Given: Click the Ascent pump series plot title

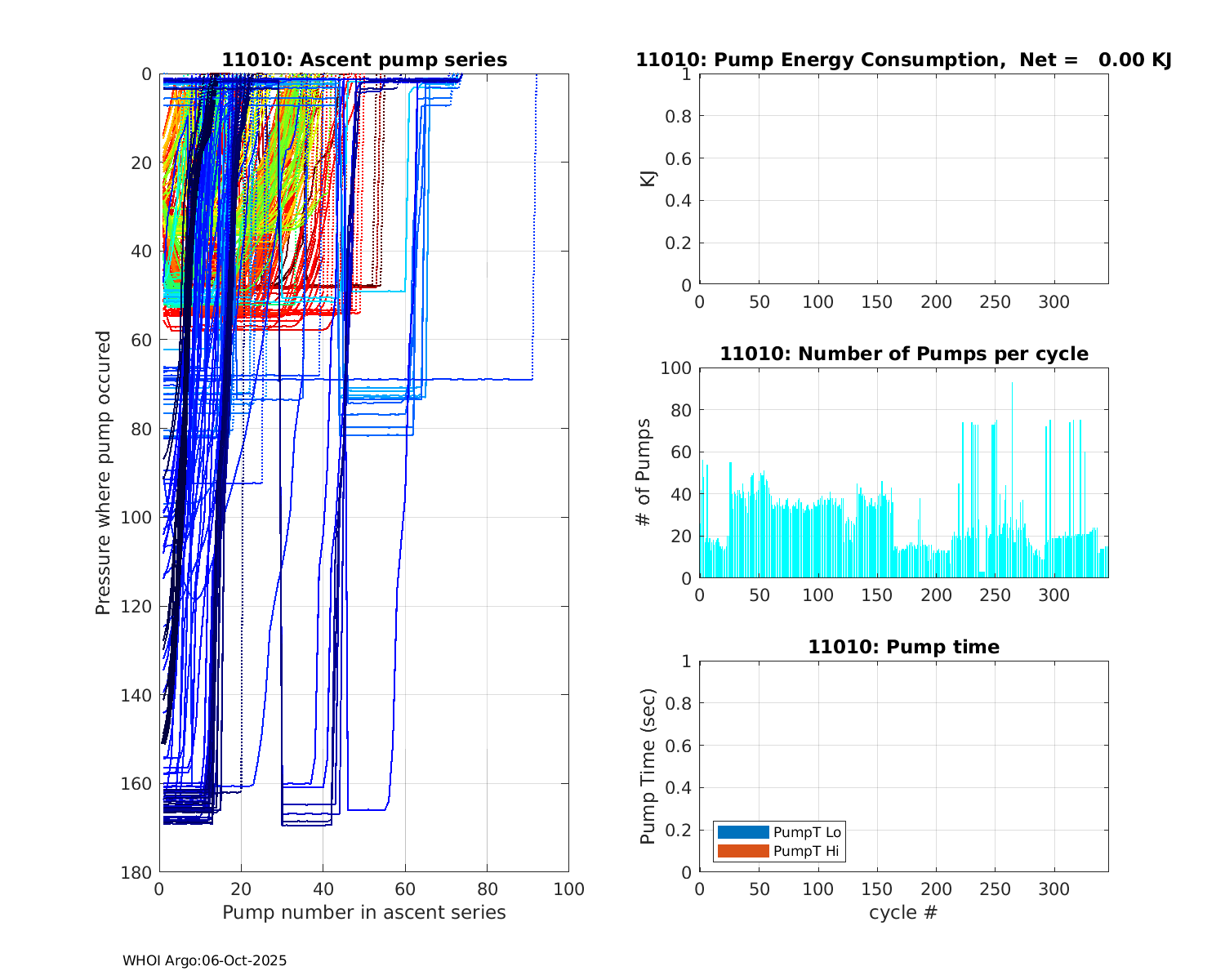Looking at the screenshot, I should tap(364, 60).
